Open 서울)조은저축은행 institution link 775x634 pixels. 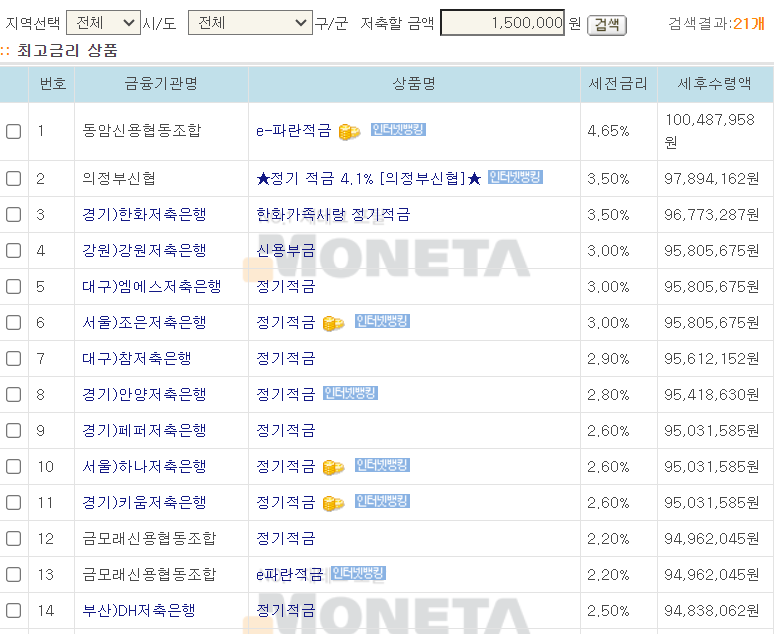[x=144, y=323]
